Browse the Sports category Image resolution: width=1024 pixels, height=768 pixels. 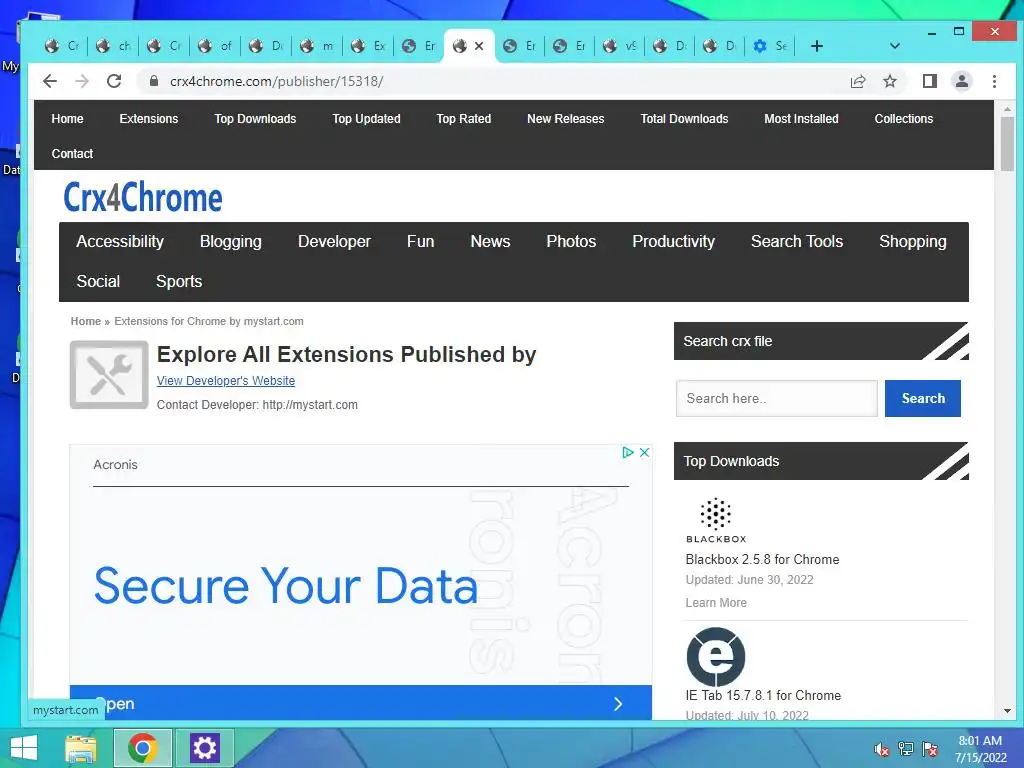[179, 281]
